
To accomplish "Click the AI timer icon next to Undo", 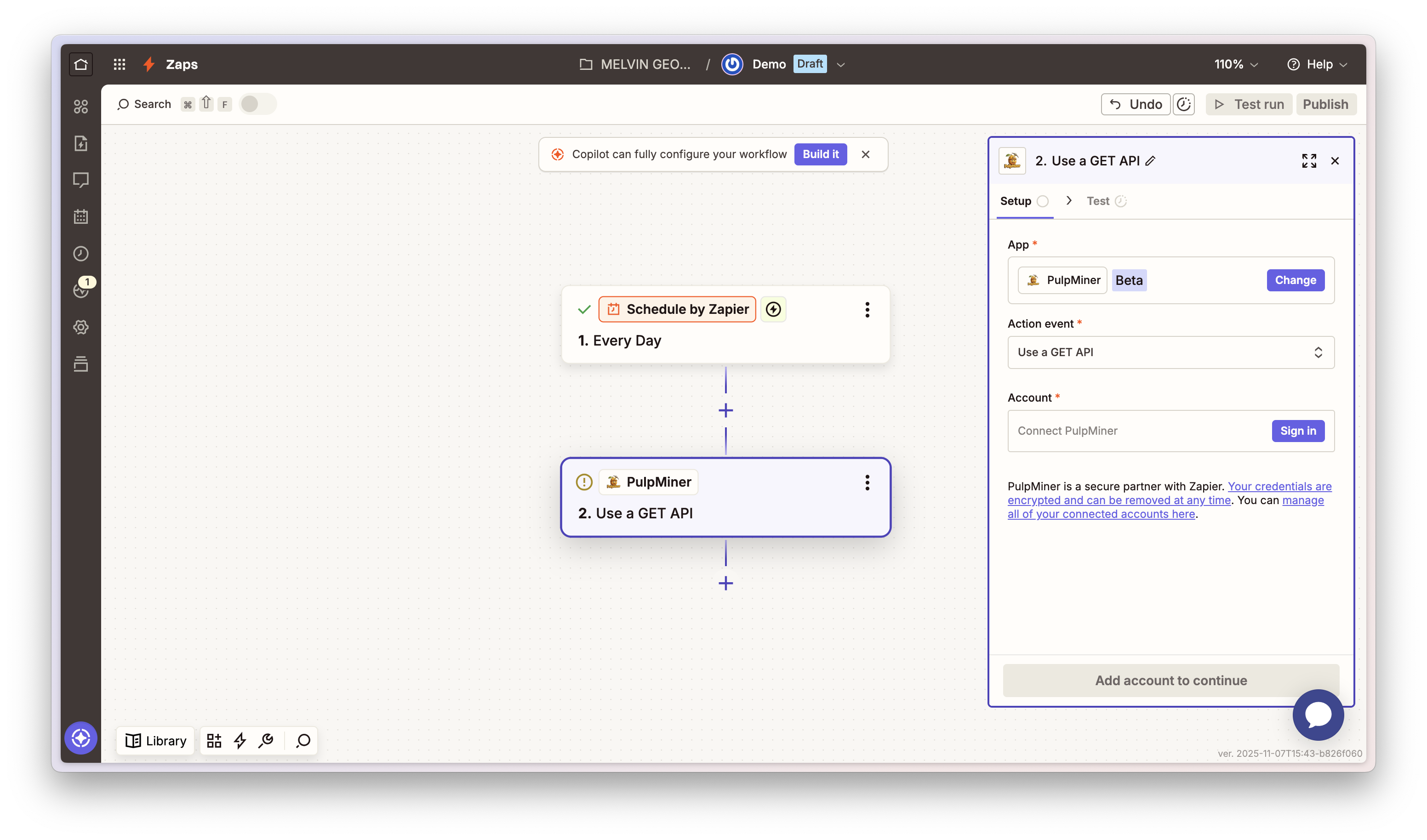I will coord(1184,104).
